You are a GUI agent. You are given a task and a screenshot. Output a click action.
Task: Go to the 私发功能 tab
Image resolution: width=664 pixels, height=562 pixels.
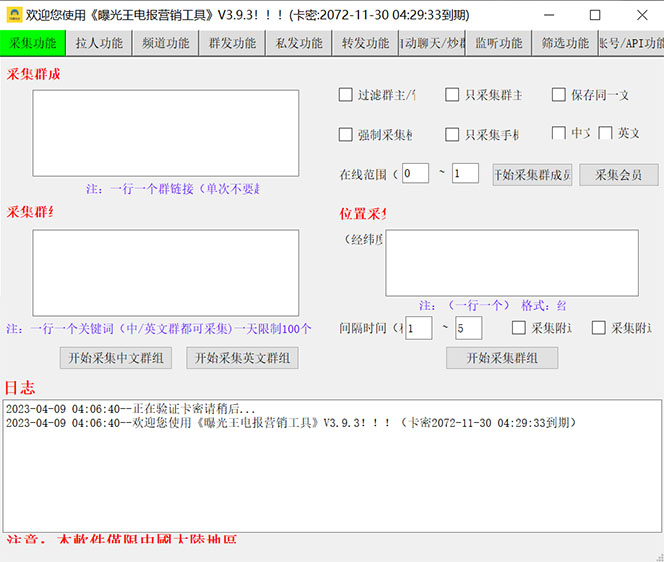click(299, 43)
